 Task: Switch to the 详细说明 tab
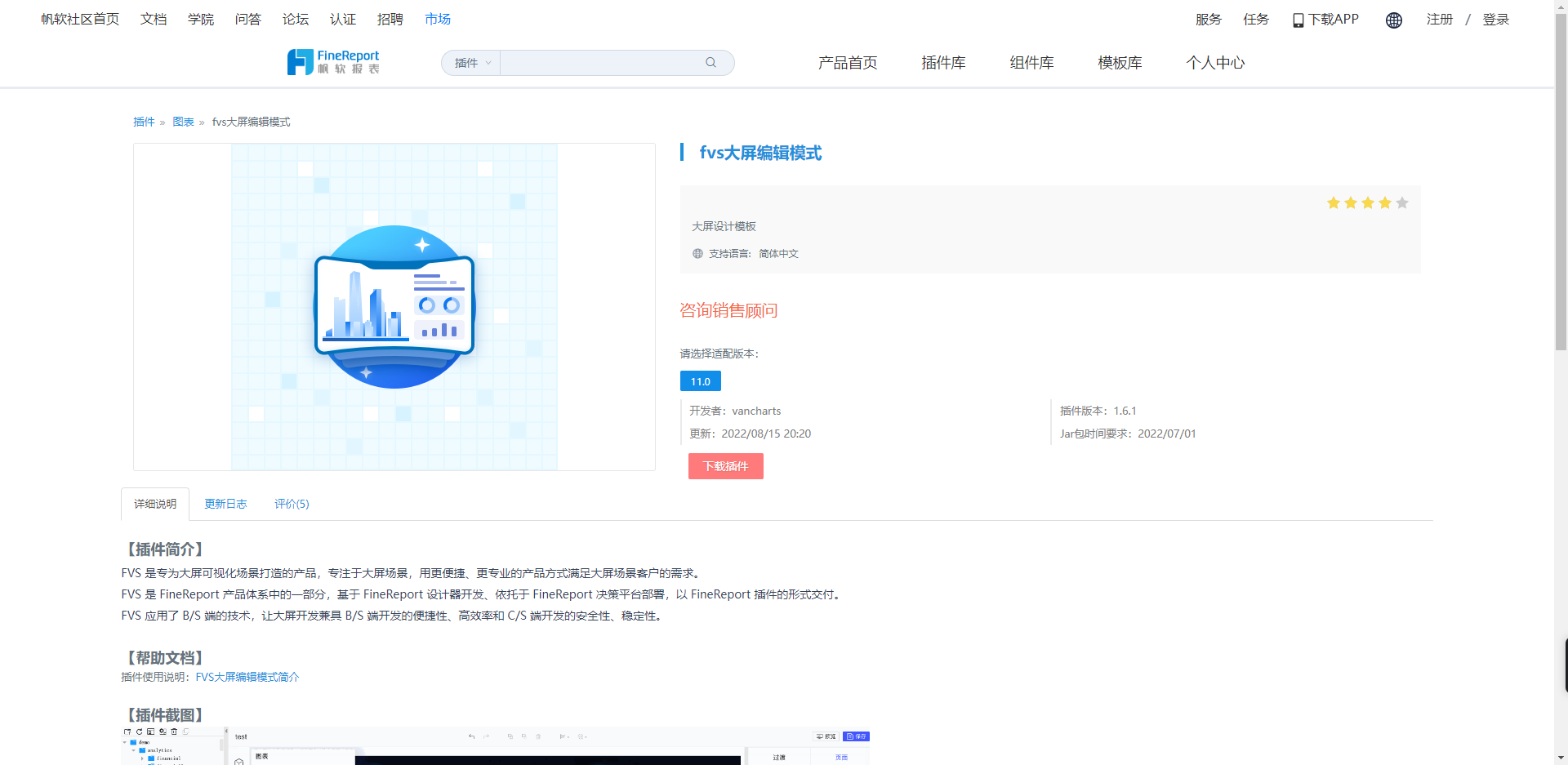pyautogui.click(x=155, y=504)
